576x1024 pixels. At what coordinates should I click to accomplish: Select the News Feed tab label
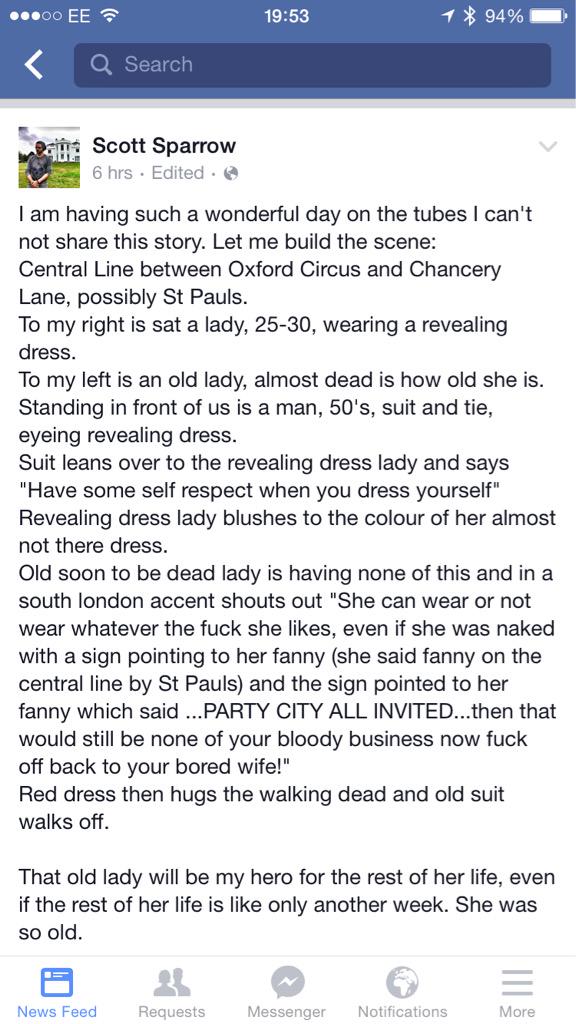coord(57,1012)
